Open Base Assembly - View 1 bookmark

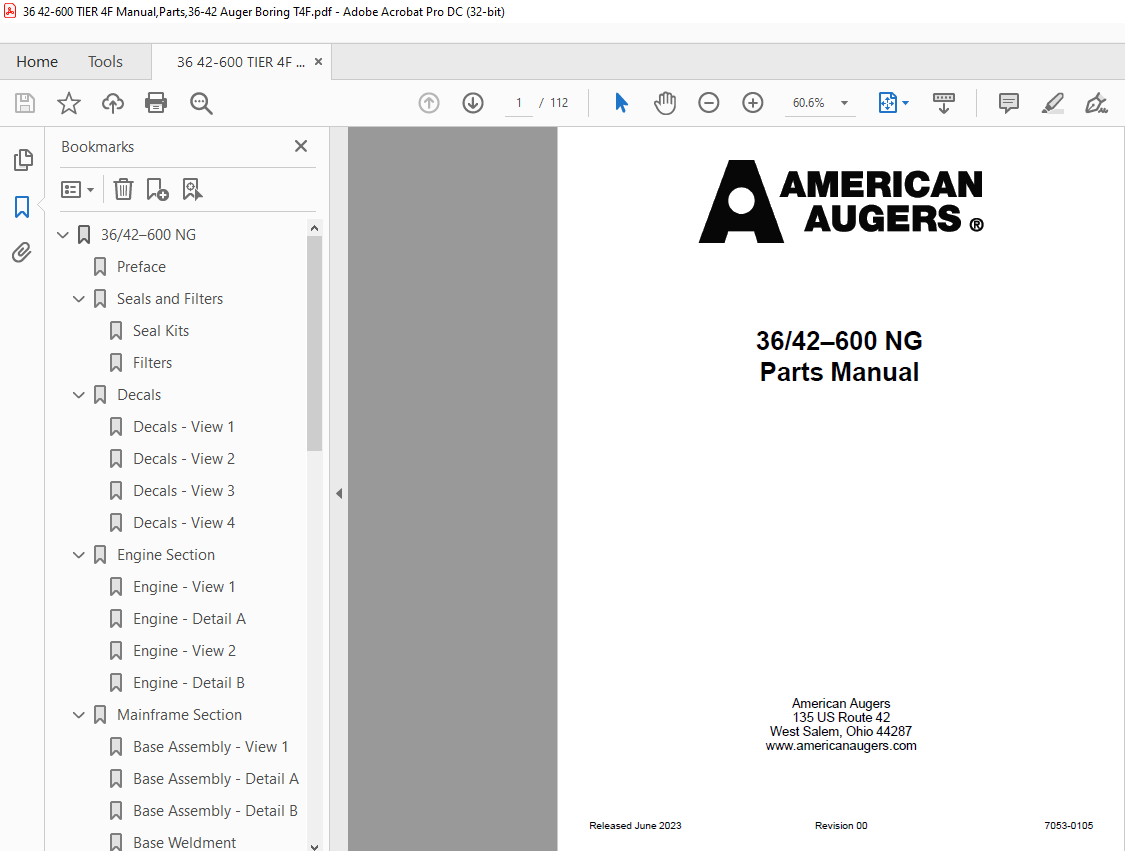[211, 747]
